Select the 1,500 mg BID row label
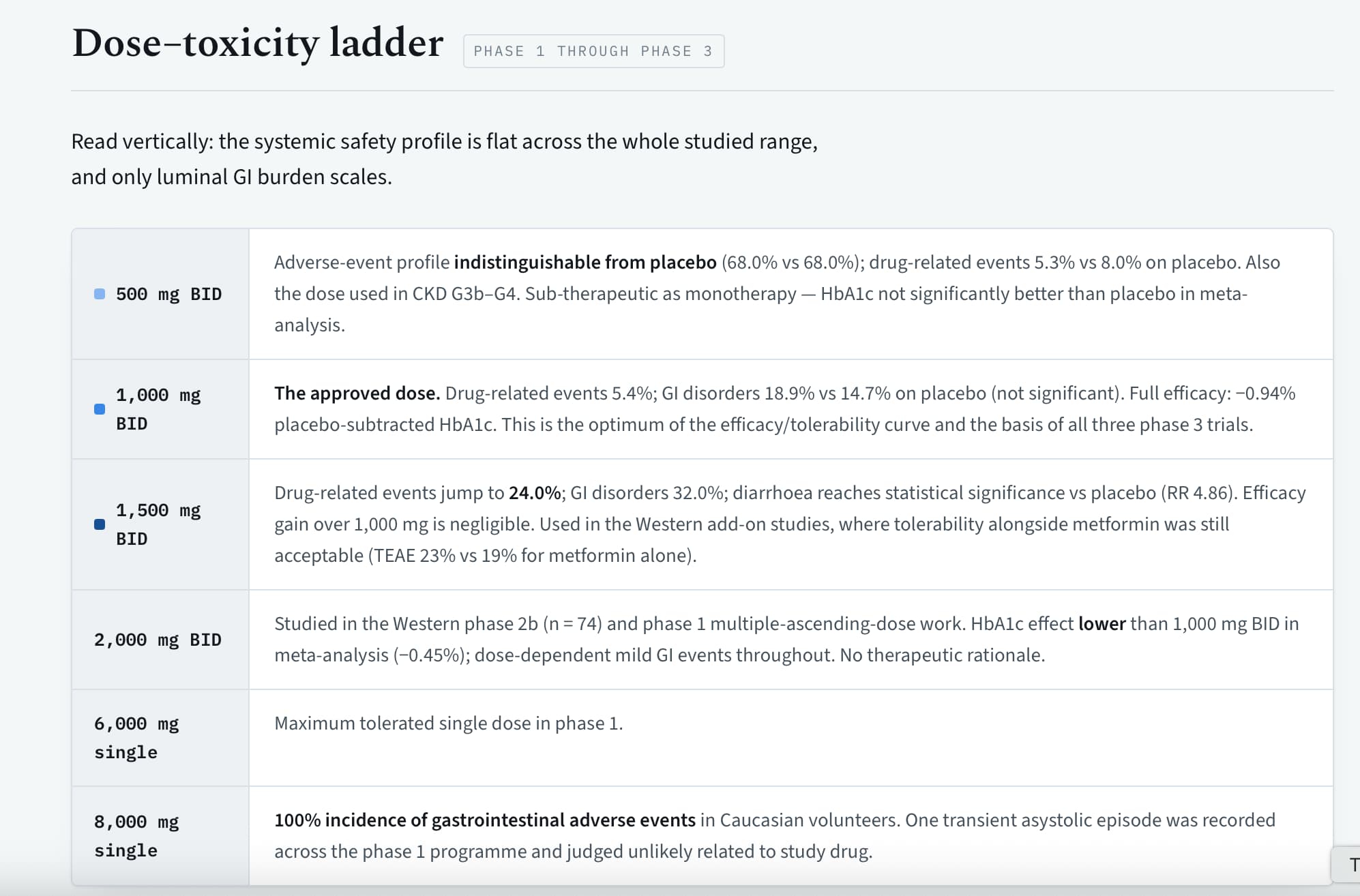1360x896 pixels. [158, 524]
